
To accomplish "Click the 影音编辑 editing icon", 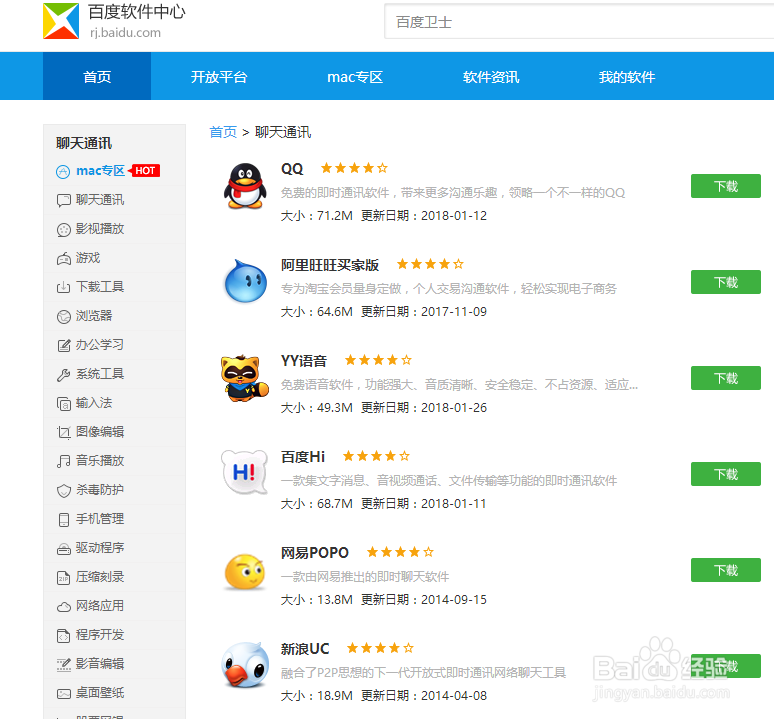I will [x=64, y=665].
